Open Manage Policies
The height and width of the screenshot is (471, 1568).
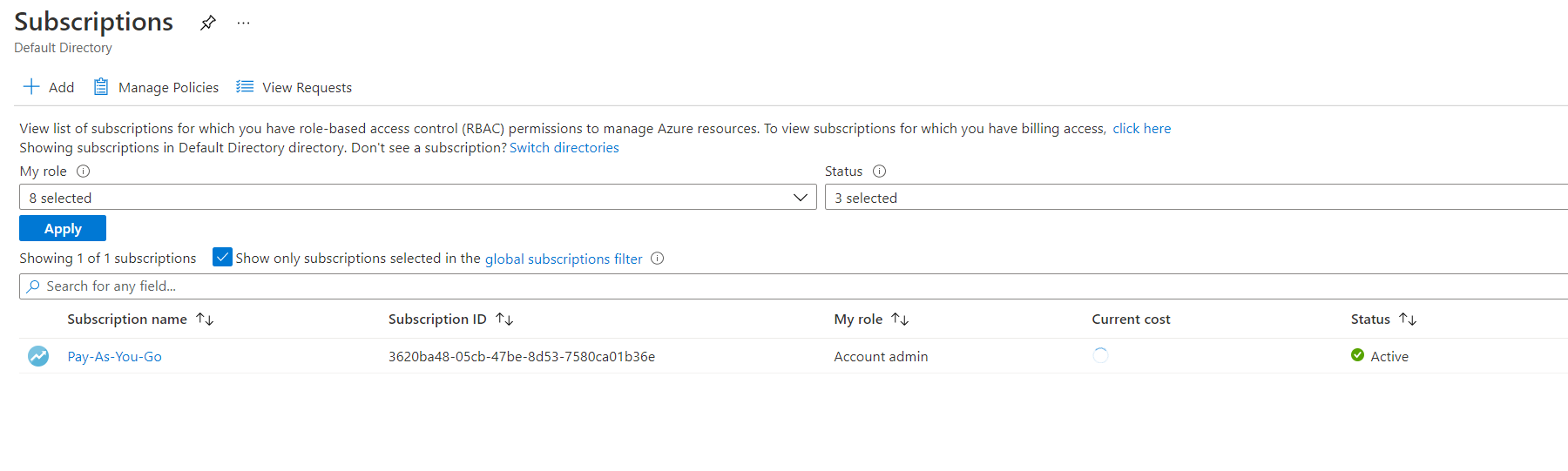point(156,87)
